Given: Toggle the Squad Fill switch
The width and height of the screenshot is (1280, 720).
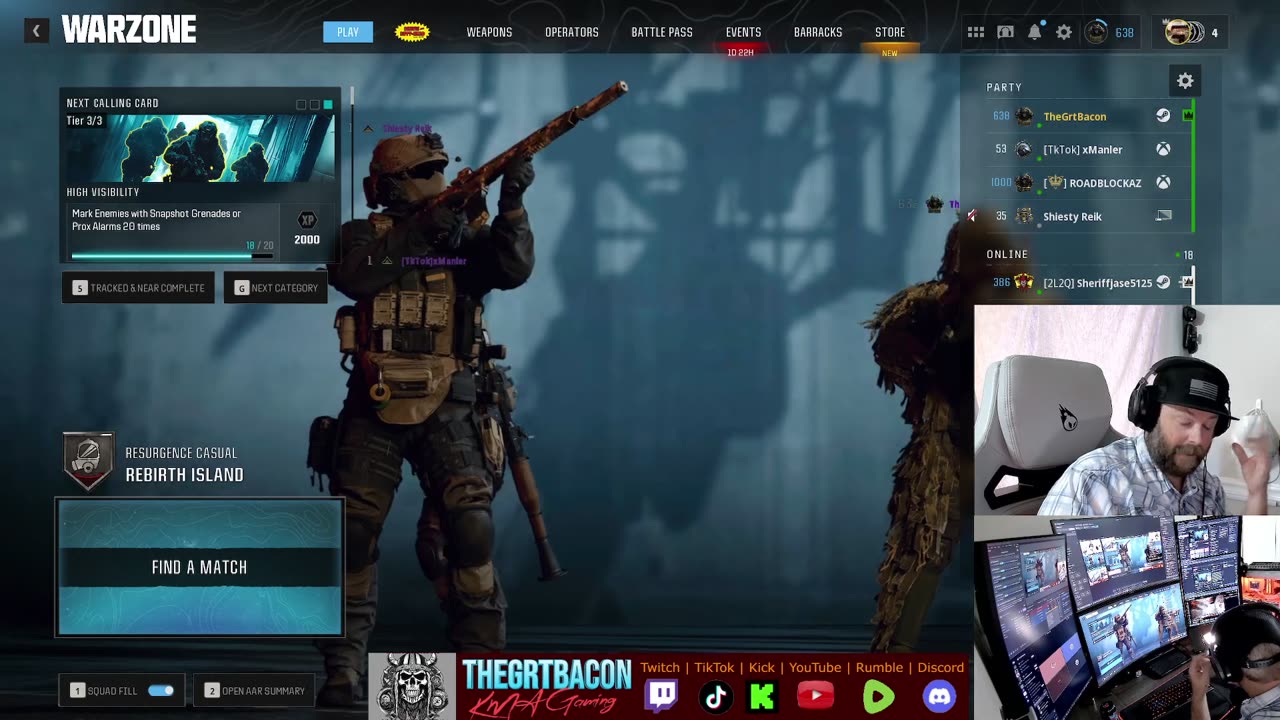Looking at the screenshot, I should [x=161, y=691].
